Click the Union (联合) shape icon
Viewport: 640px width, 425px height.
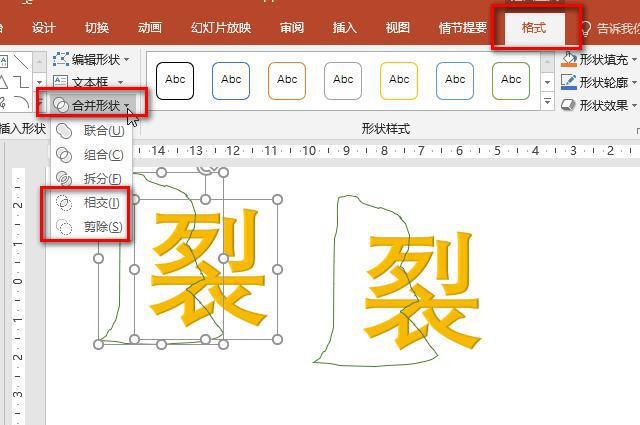65,130
